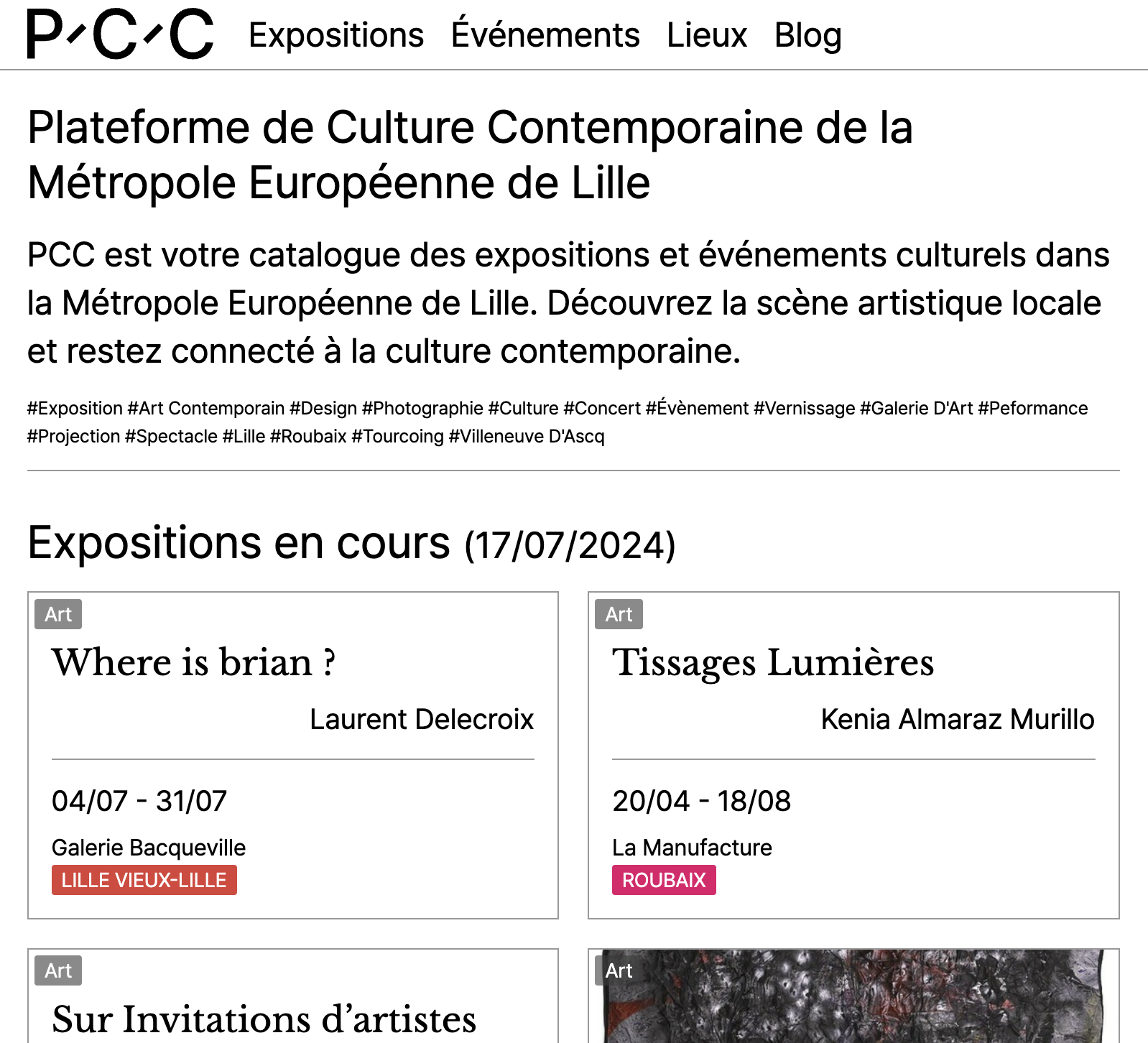Image resolution: width=1148 pixels, height=1043 pixels.
Task: Select the pink ROUBAIX location tag
Action: [x=664, y=880]
